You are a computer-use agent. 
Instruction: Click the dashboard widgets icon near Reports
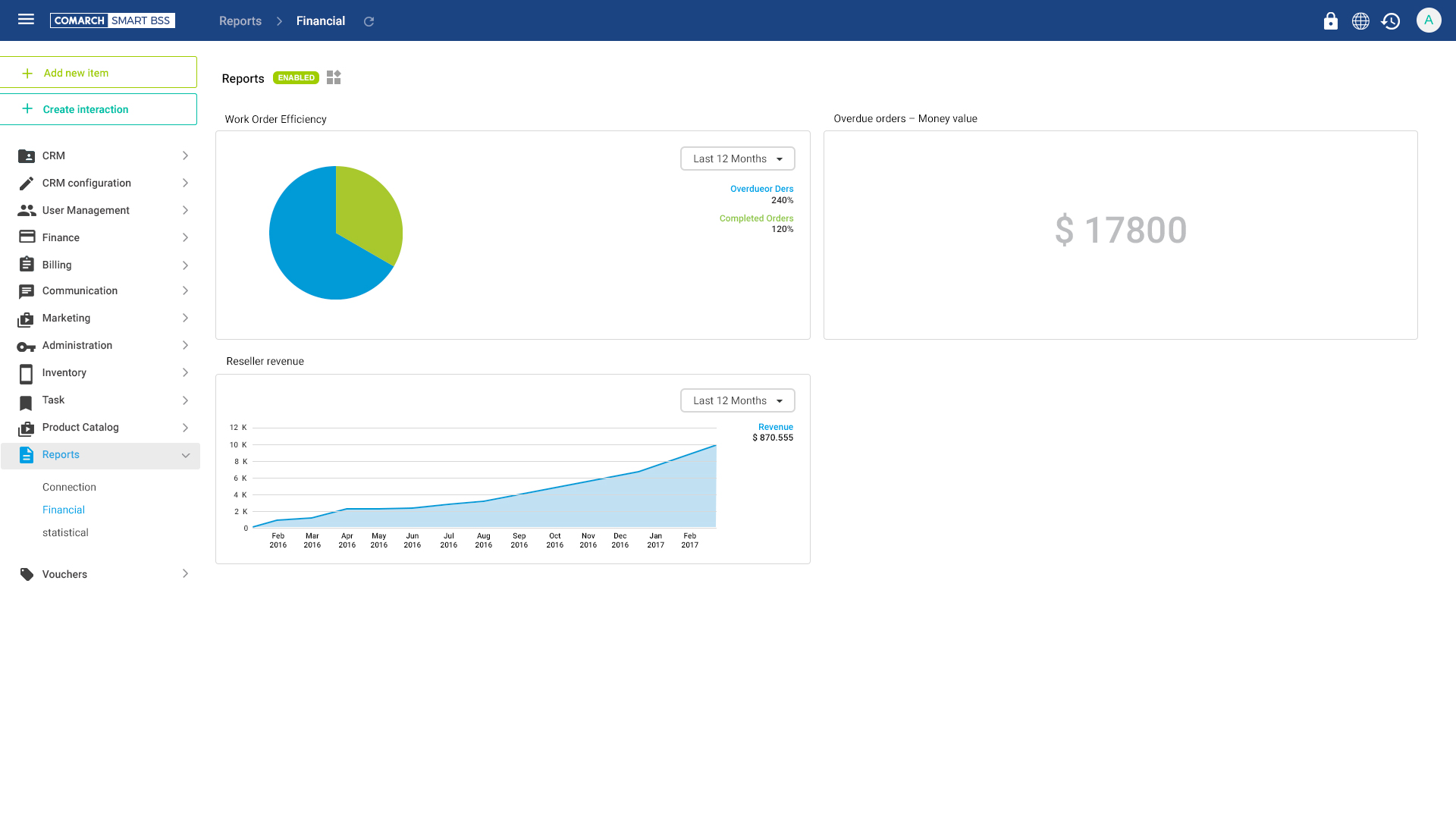coord(334,77)
